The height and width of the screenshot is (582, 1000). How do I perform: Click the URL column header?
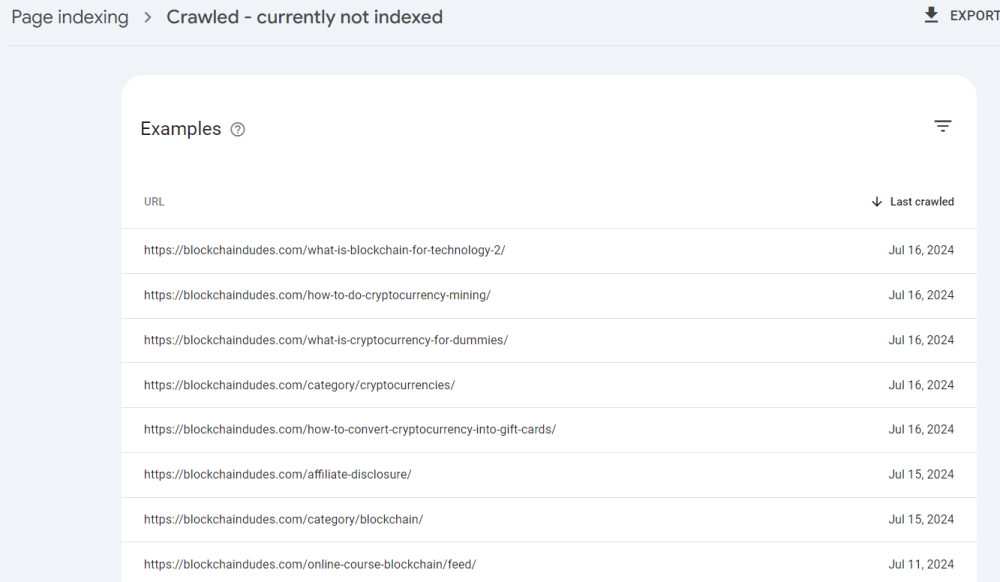154,202
